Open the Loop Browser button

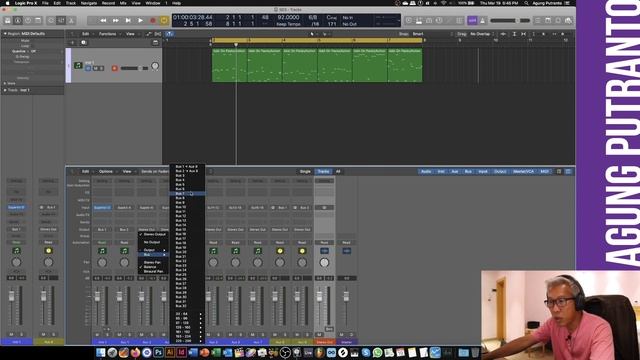tap(558, 20)
